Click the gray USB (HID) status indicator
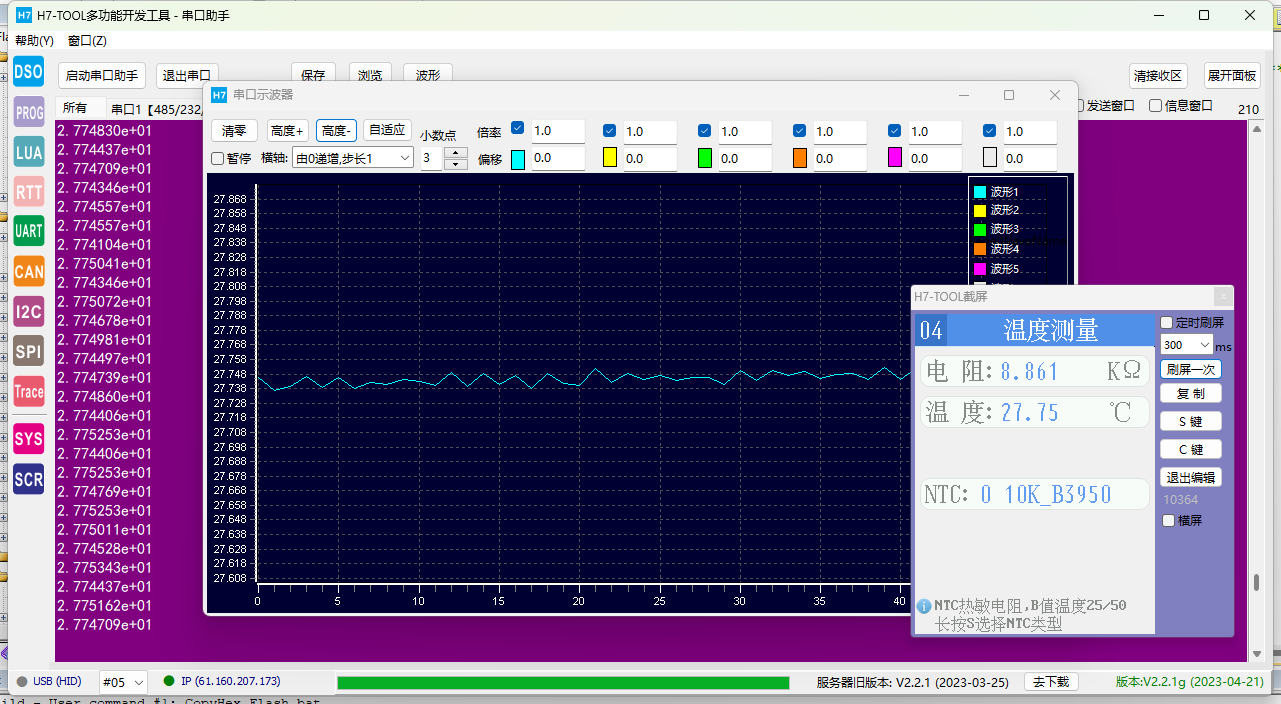This screenshot has width=1281, height=704. (22, 681)
